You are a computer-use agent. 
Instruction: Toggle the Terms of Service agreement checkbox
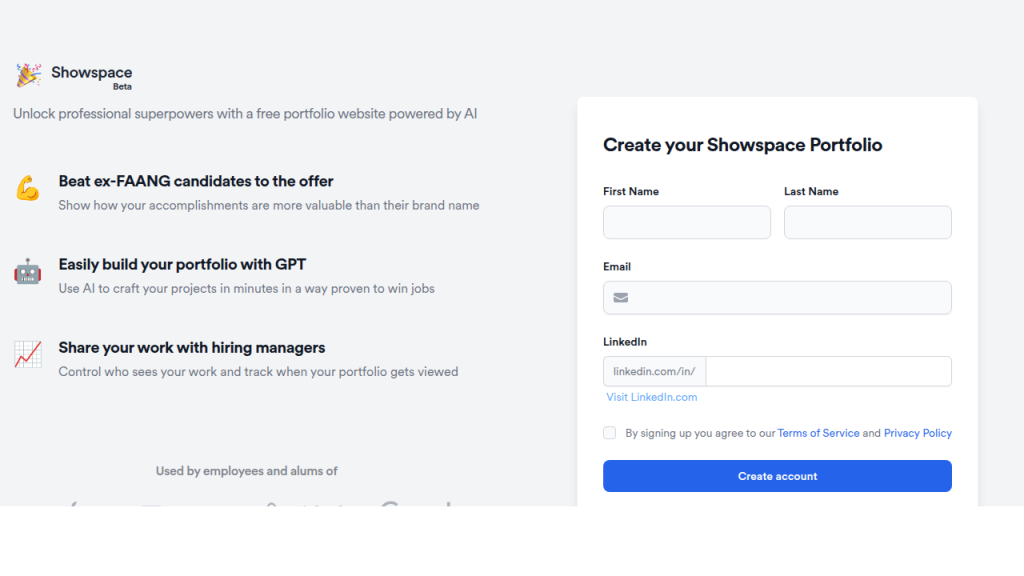(610, 433)
